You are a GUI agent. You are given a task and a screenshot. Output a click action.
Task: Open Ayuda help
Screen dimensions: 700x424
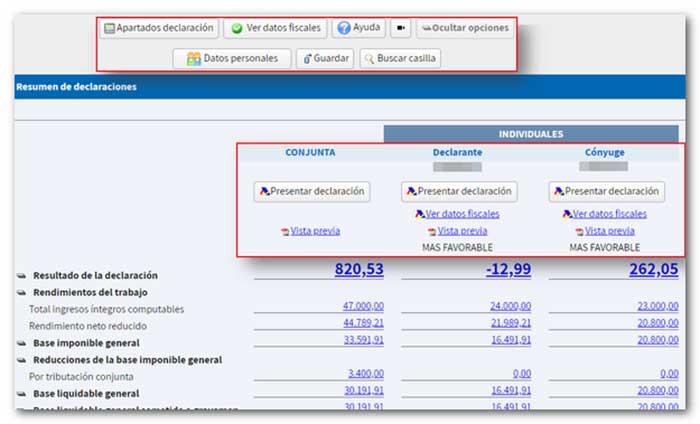point(358,28)
